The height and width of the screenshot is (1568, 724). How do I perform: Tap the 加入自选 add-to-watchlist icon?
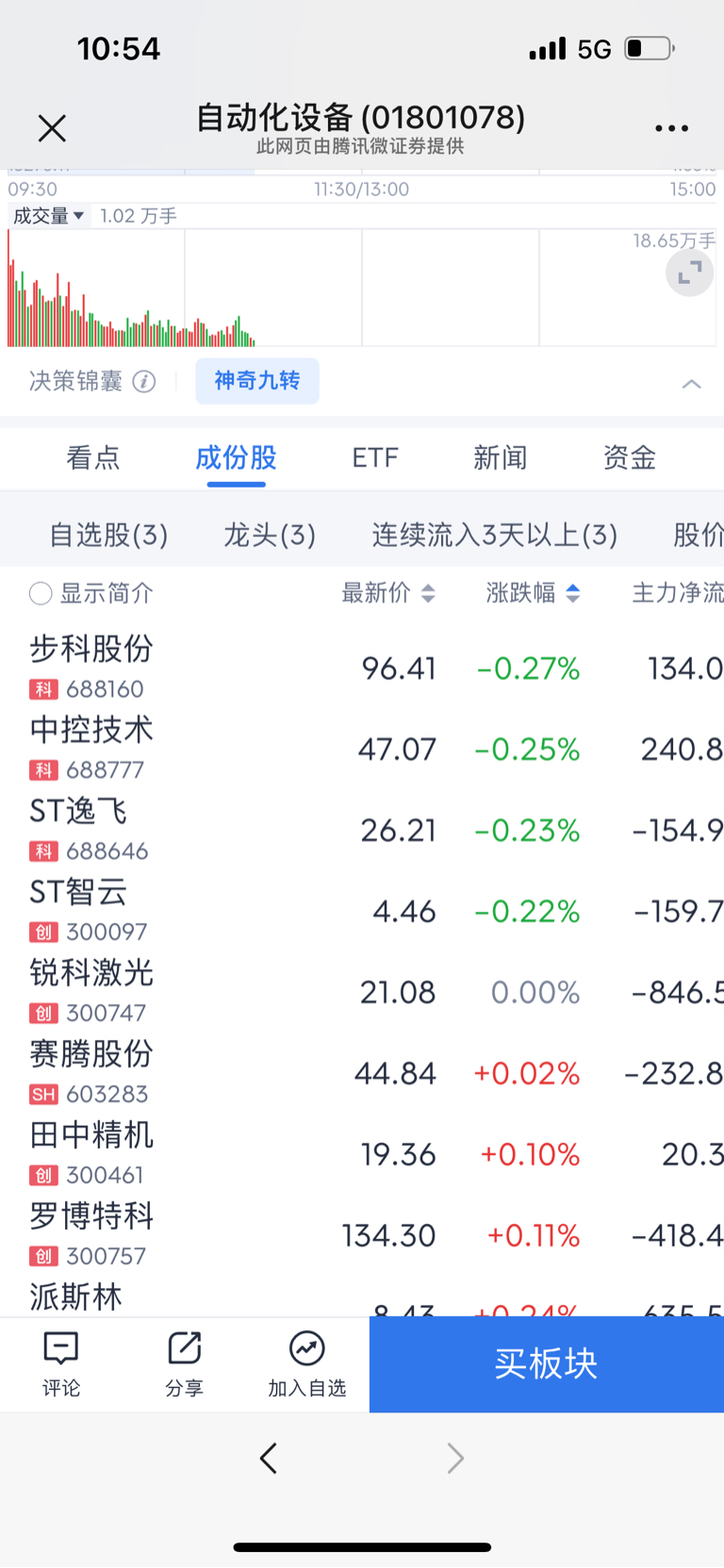(306, 1348)
